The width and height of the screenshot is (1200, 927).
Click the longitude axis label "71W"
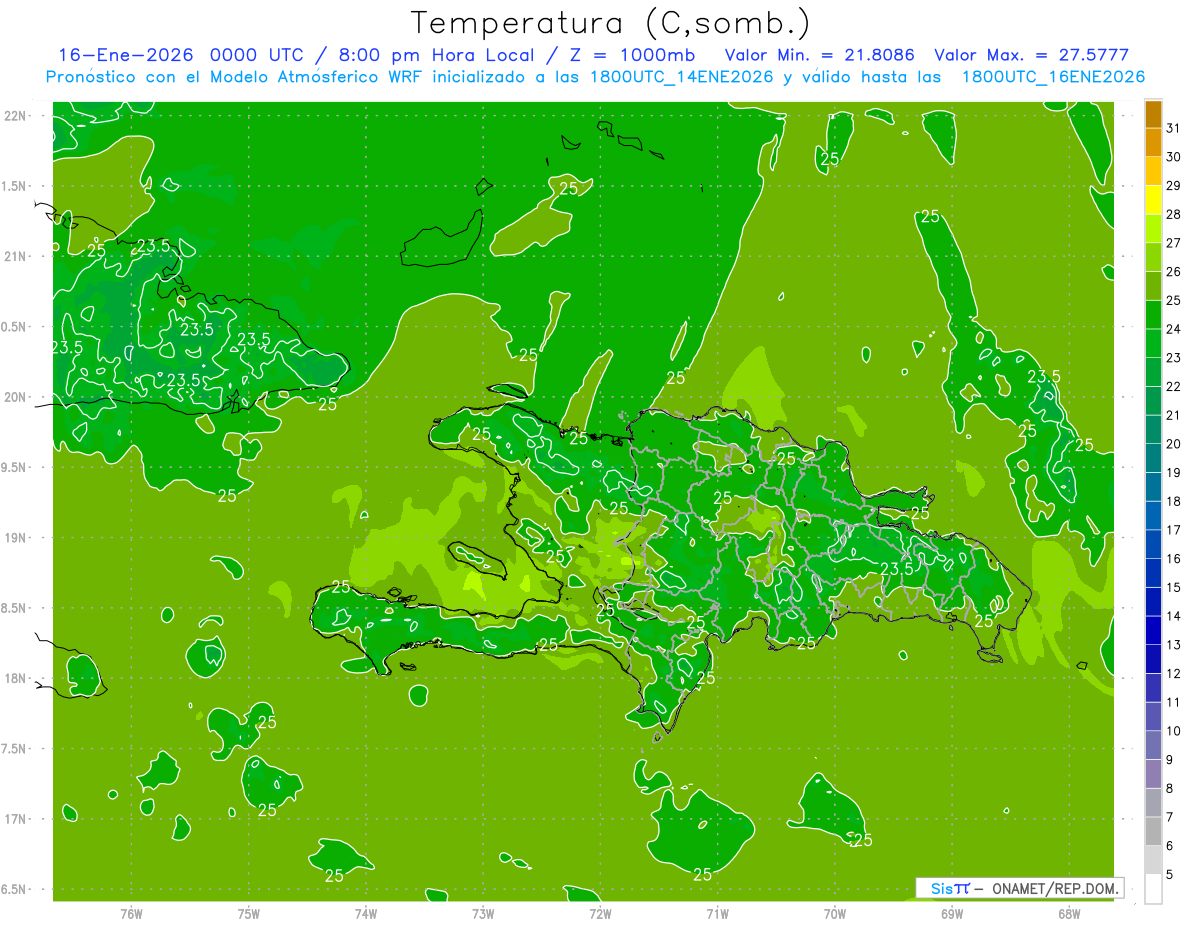(717, 913)
